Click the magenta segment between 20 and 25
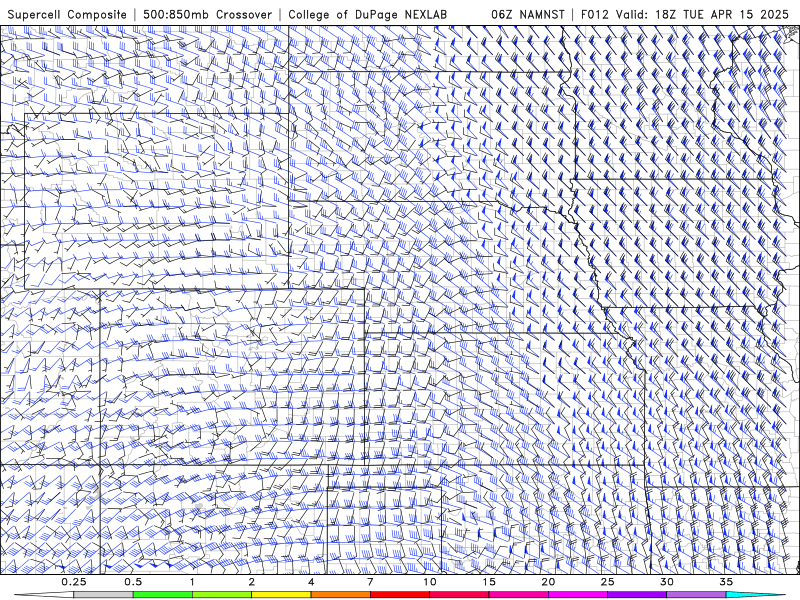The height and width of the screenshot is (600, 800). (x=578, y=595)
